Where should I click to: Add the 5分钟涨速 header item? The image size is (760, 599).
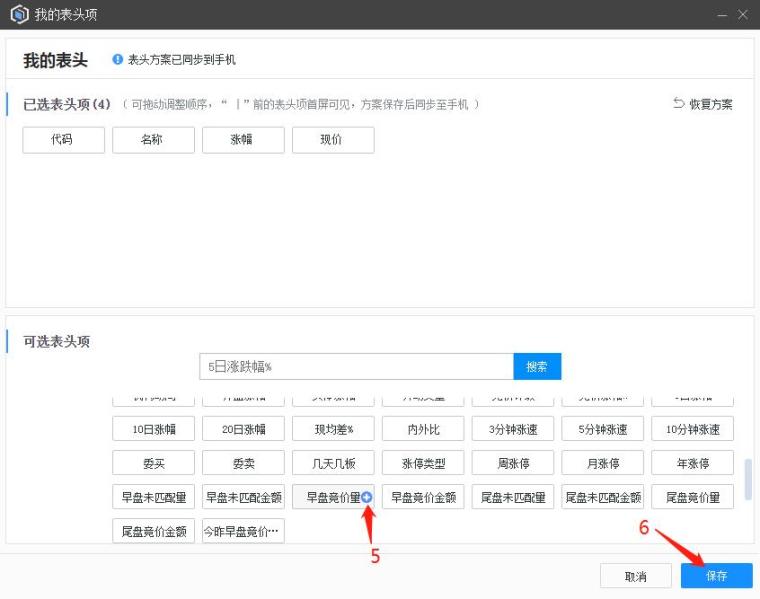pyautogui.click(x=602, y=429)
